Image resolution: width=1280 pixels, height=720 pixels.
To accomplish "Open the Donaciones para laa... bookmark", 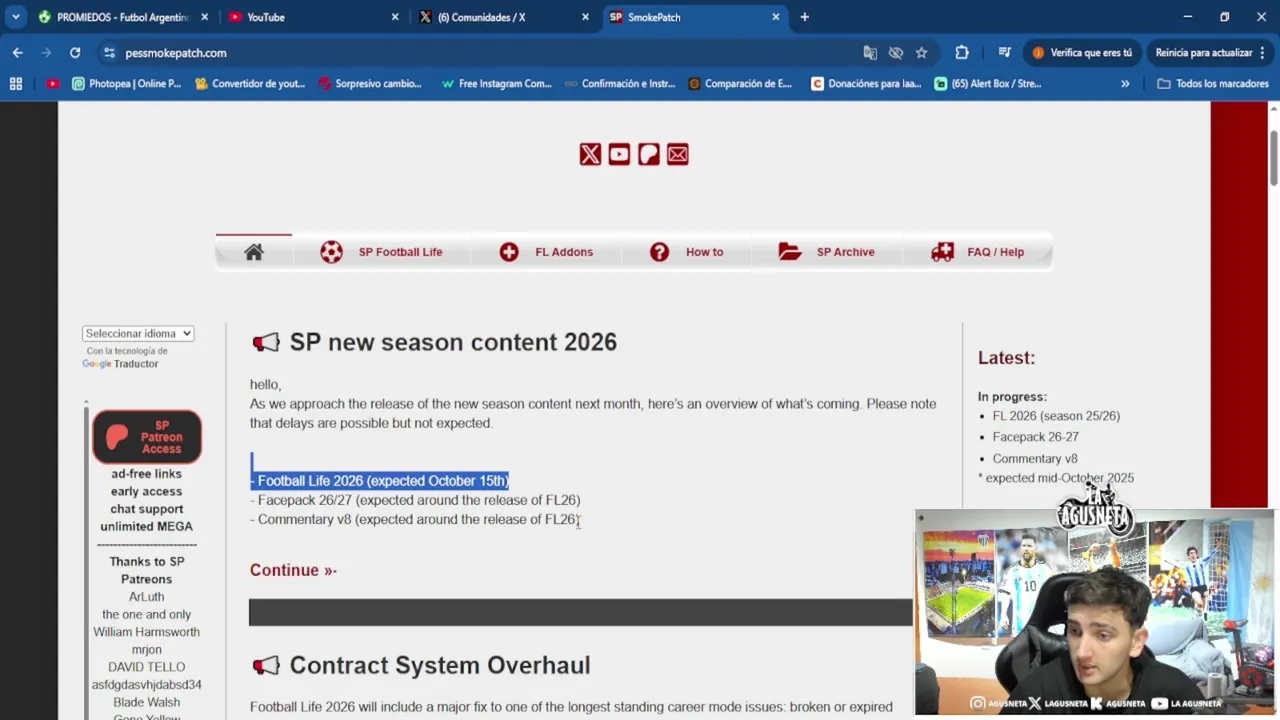I will (x=866, y=84).
